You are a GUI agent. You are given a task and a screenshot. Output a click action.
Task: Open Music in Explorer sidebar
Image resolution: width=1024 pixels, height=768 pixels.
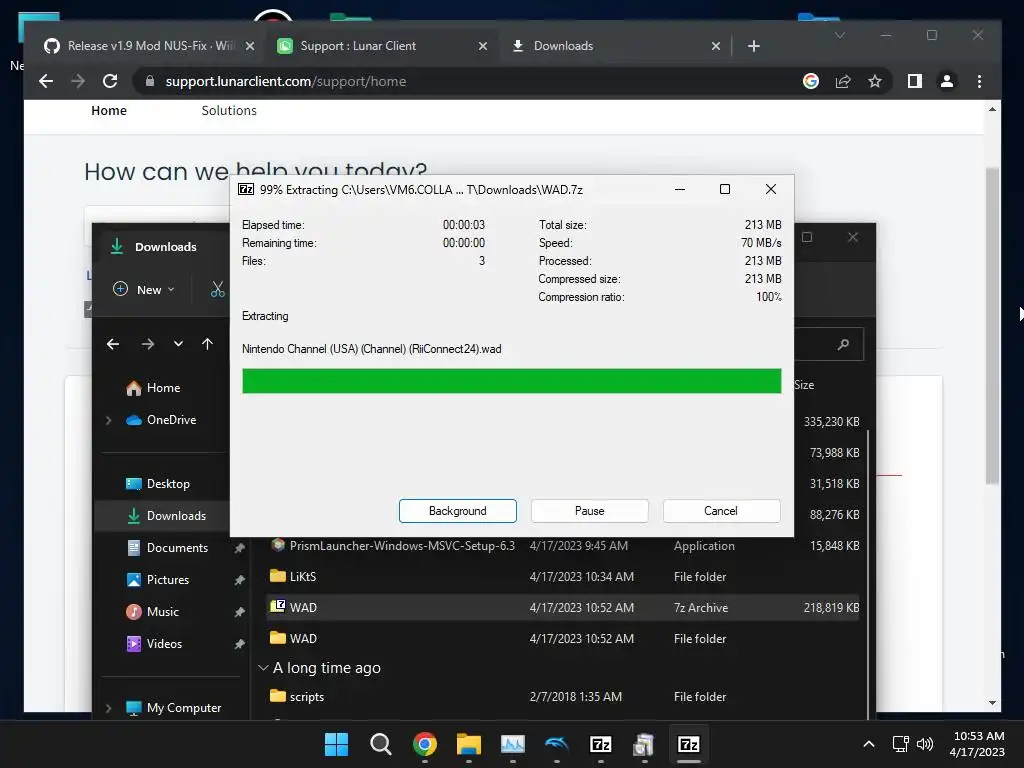tap(163, 612)
